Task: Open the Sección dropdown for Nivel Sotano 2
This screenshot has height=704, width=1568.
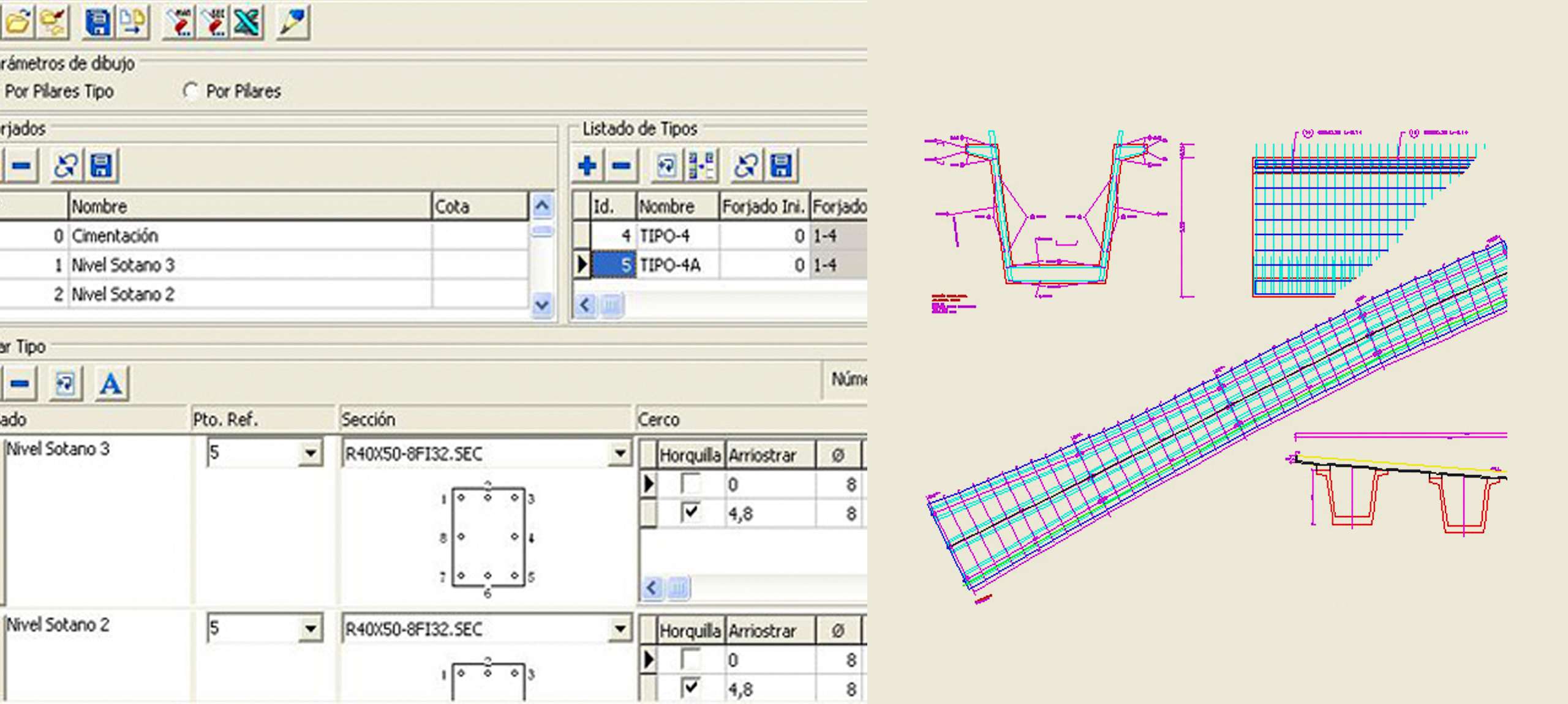Action: click(x=620, y=629)
